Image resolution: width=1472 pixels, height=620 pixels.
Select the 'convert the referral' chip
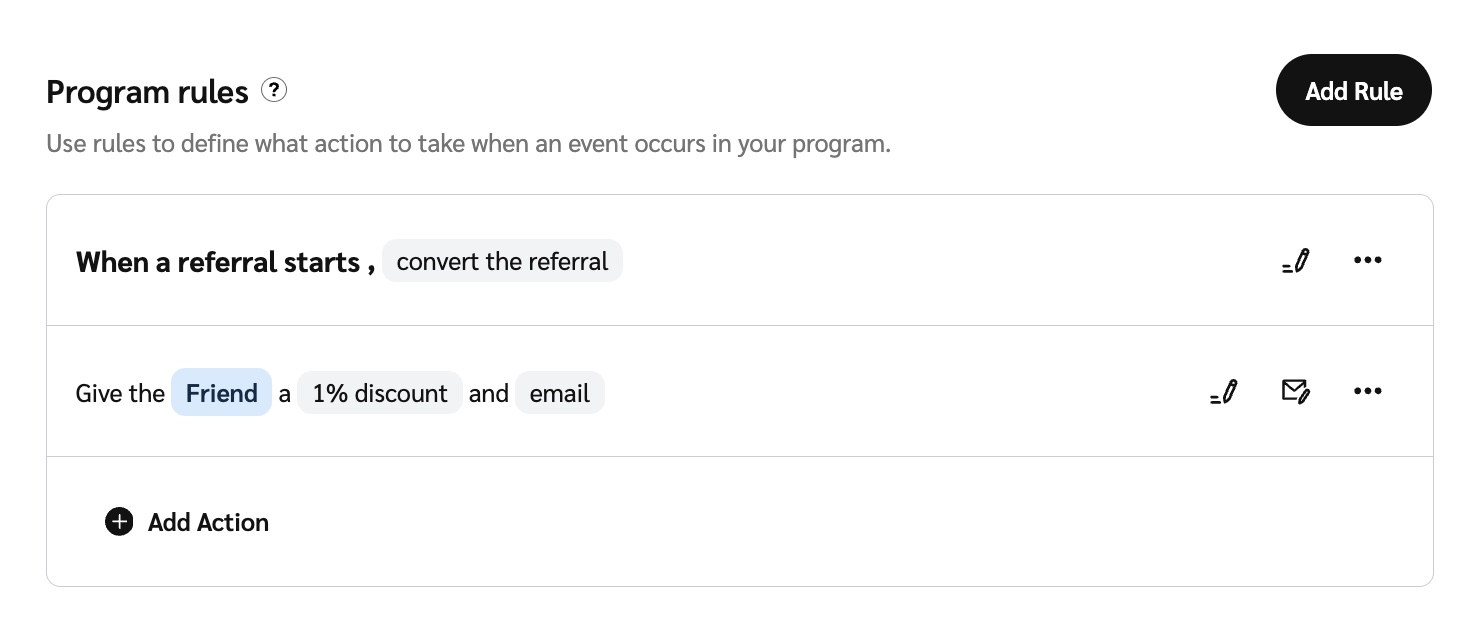[502, 262]
